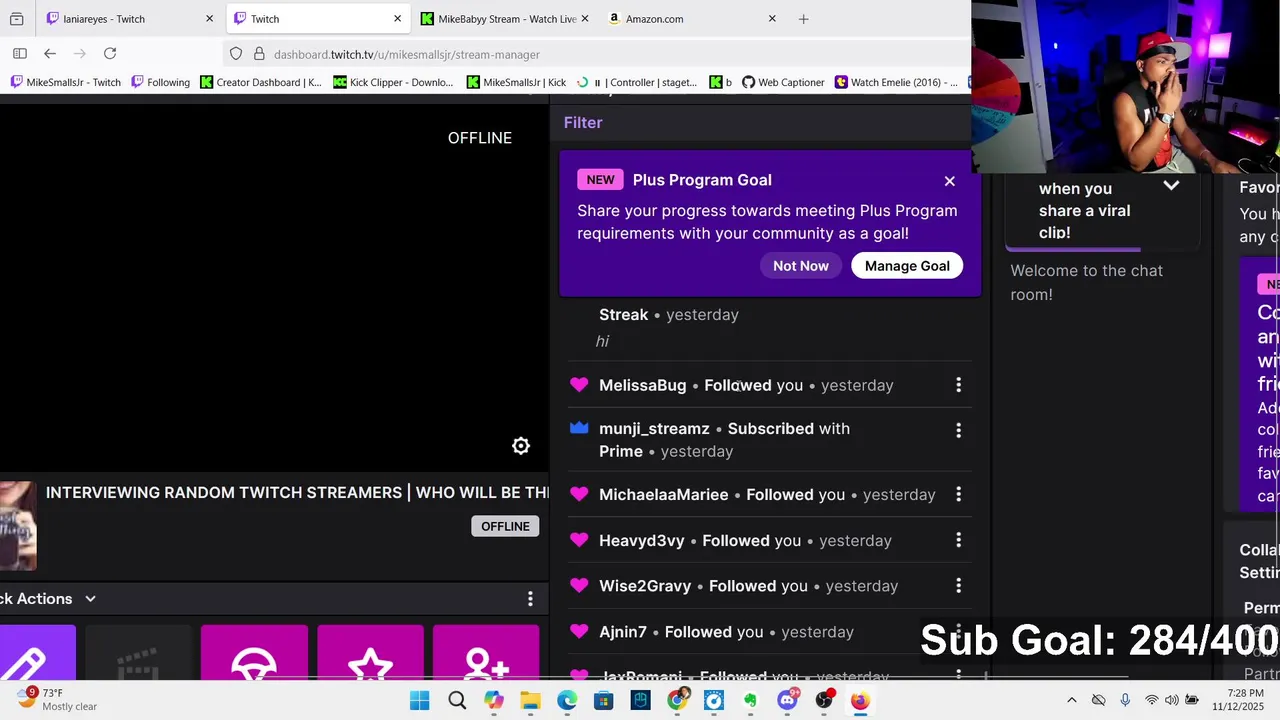Open Windows Start menu

click(x=419, y=700)
